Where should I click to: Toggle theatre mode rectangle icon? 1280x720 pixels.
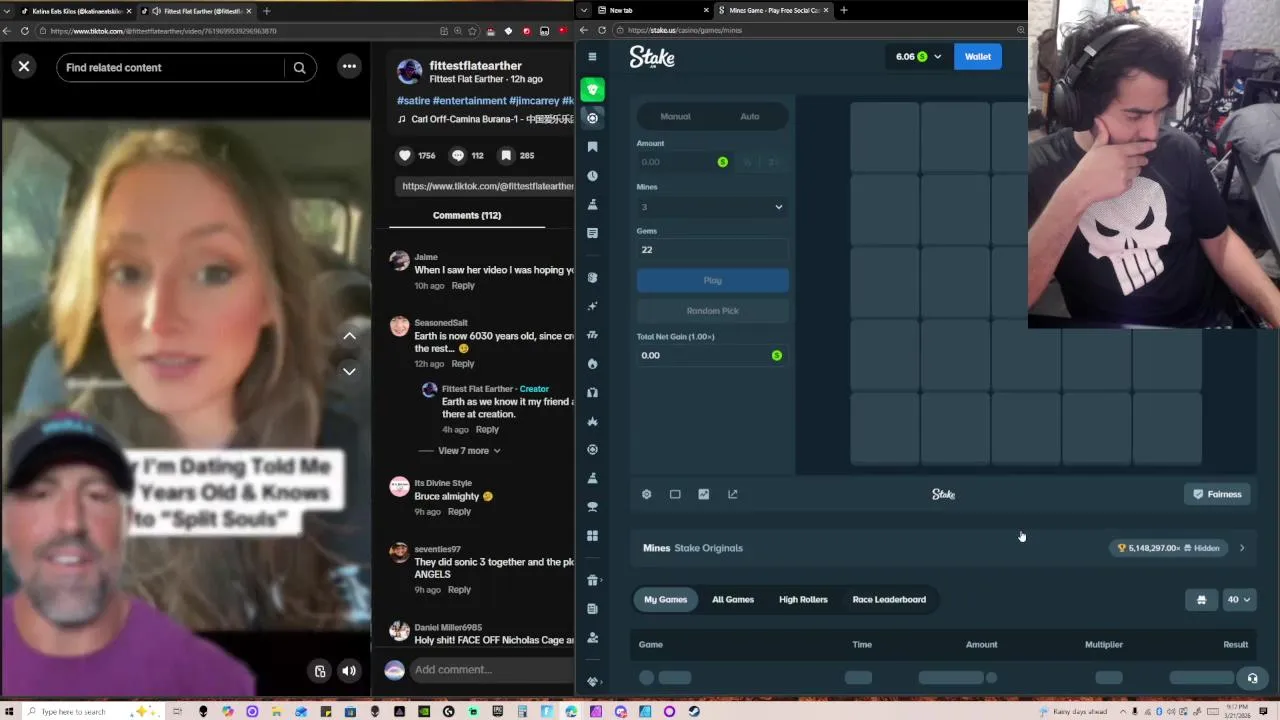[675, 494]
